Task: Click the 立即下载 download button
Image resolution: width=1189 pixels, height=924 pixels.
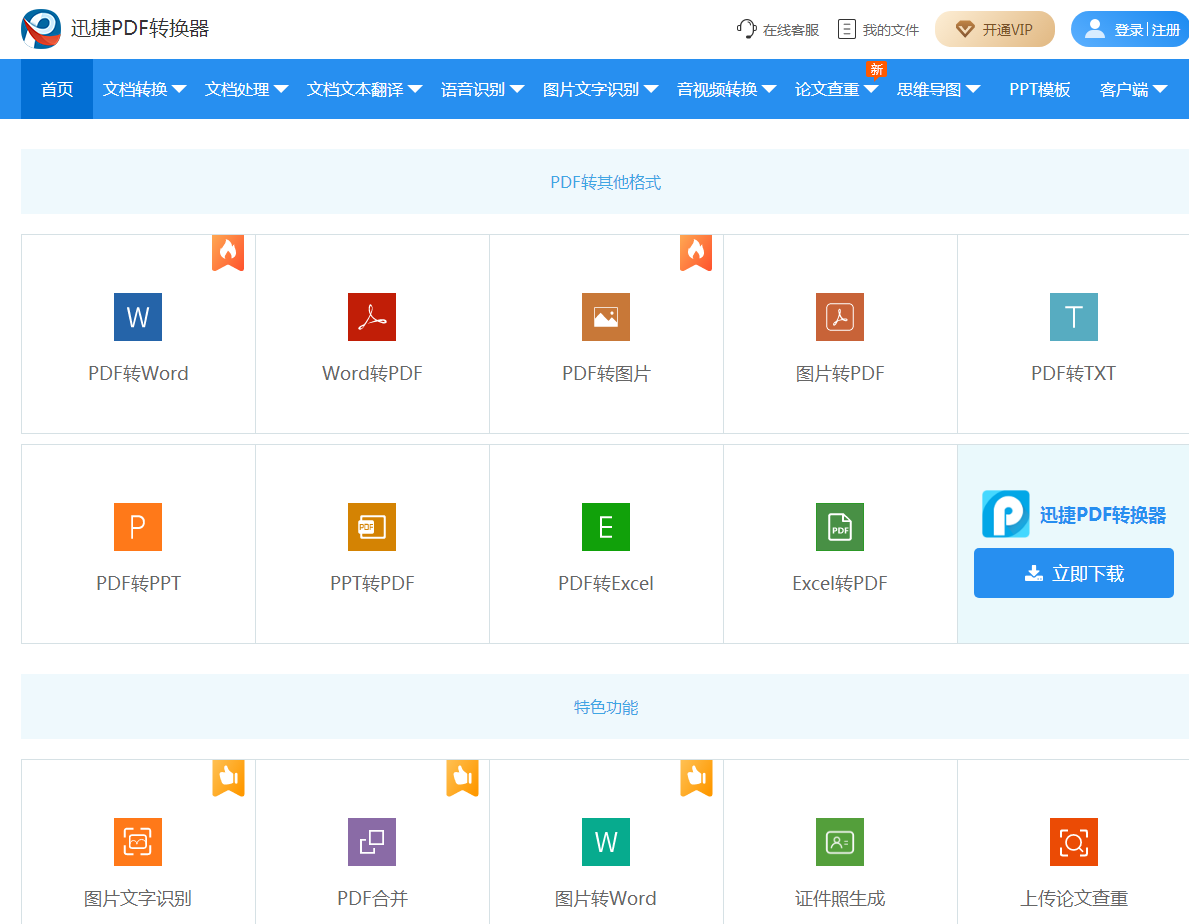Action: [x=1074, y=573]
